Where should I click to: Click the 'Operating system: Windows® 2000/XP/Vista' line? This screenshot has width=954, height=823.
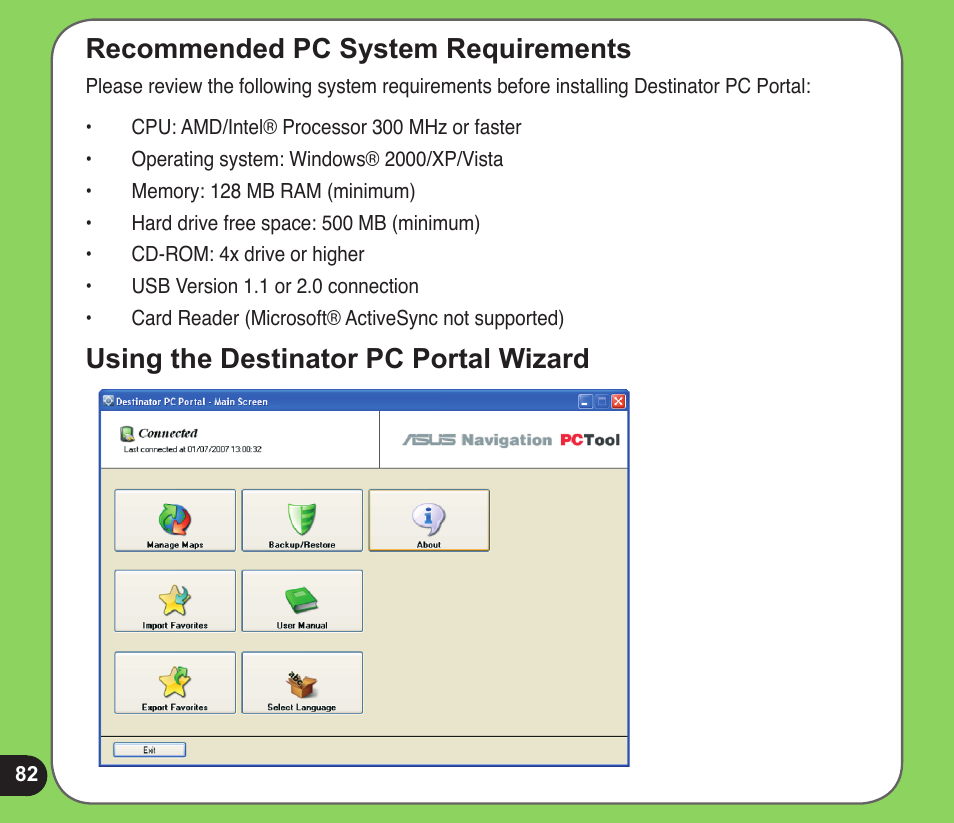pyautogui.click(x=317, y=159)
